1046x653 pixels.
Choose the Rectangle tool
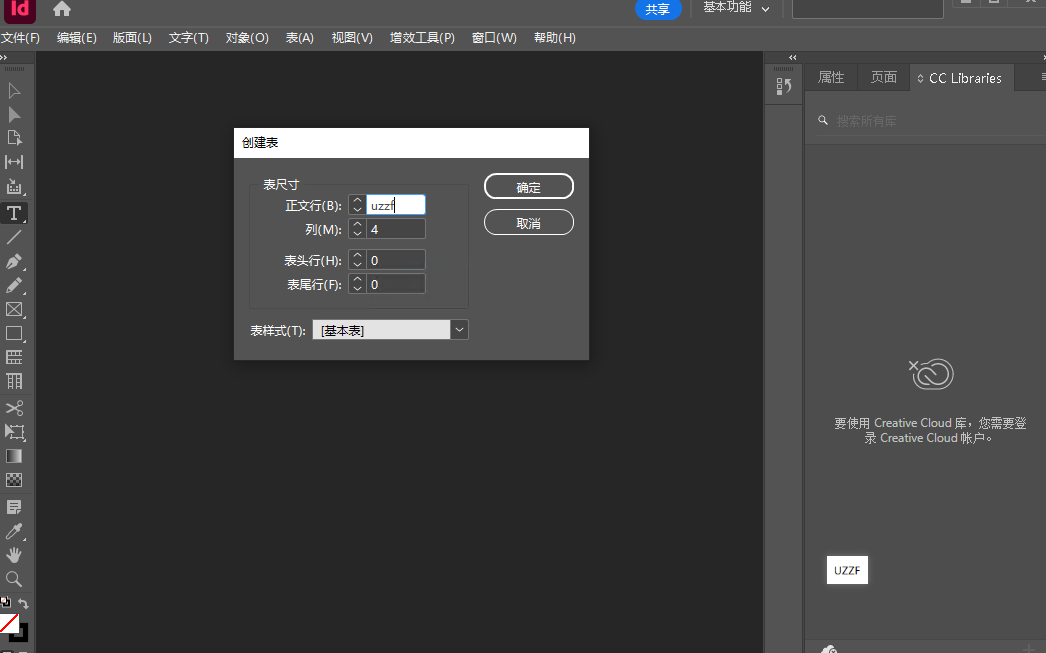coord(14,334)
